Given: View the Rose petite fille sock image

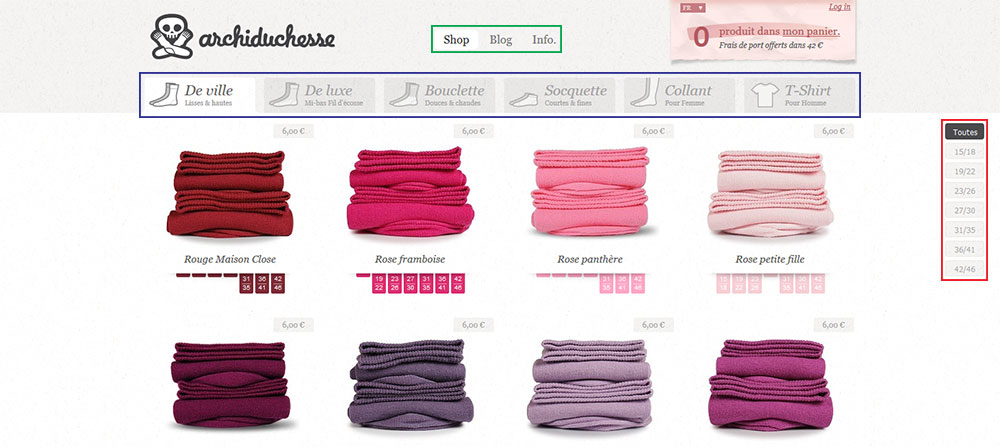Looking at the screenshot, I should coord(770,193).
